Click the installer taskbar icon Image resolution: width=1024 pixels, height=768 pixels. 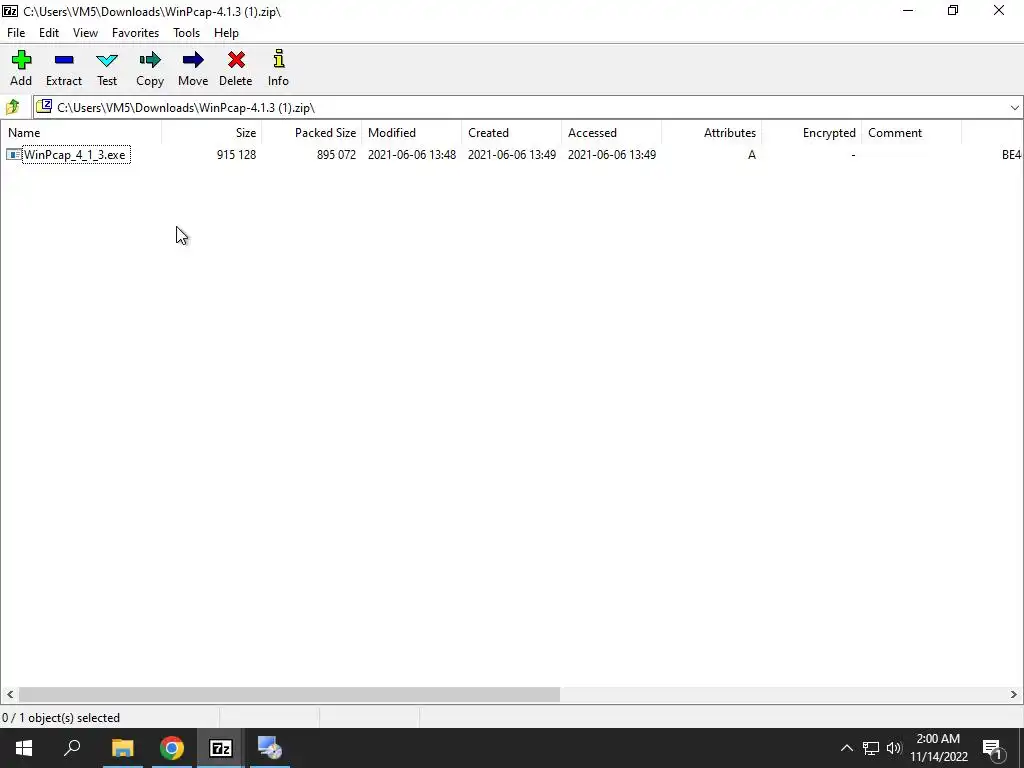(x=270, y=748)
